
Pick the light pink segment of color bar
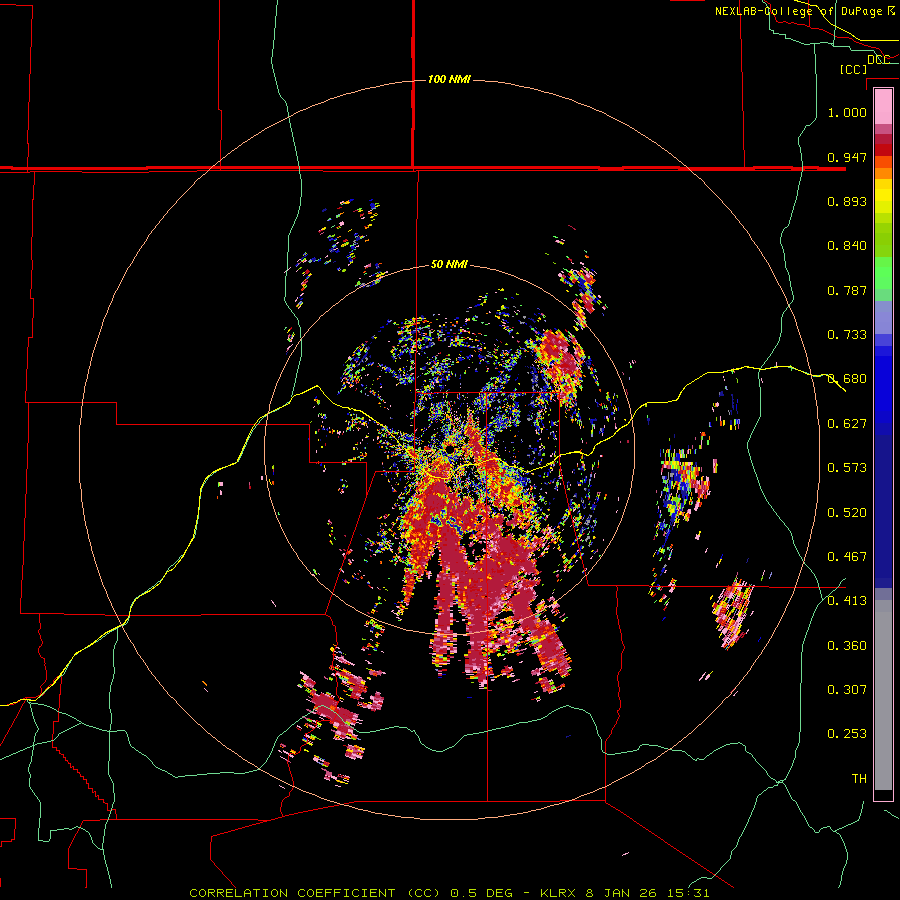[883, 107]
